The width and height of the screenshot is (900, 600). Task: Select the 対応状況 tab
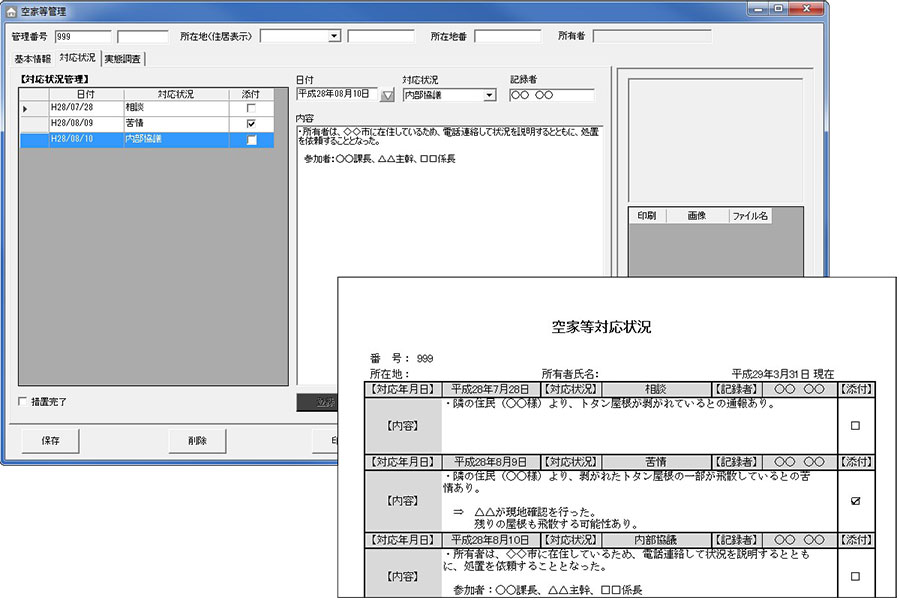point(77,58)
